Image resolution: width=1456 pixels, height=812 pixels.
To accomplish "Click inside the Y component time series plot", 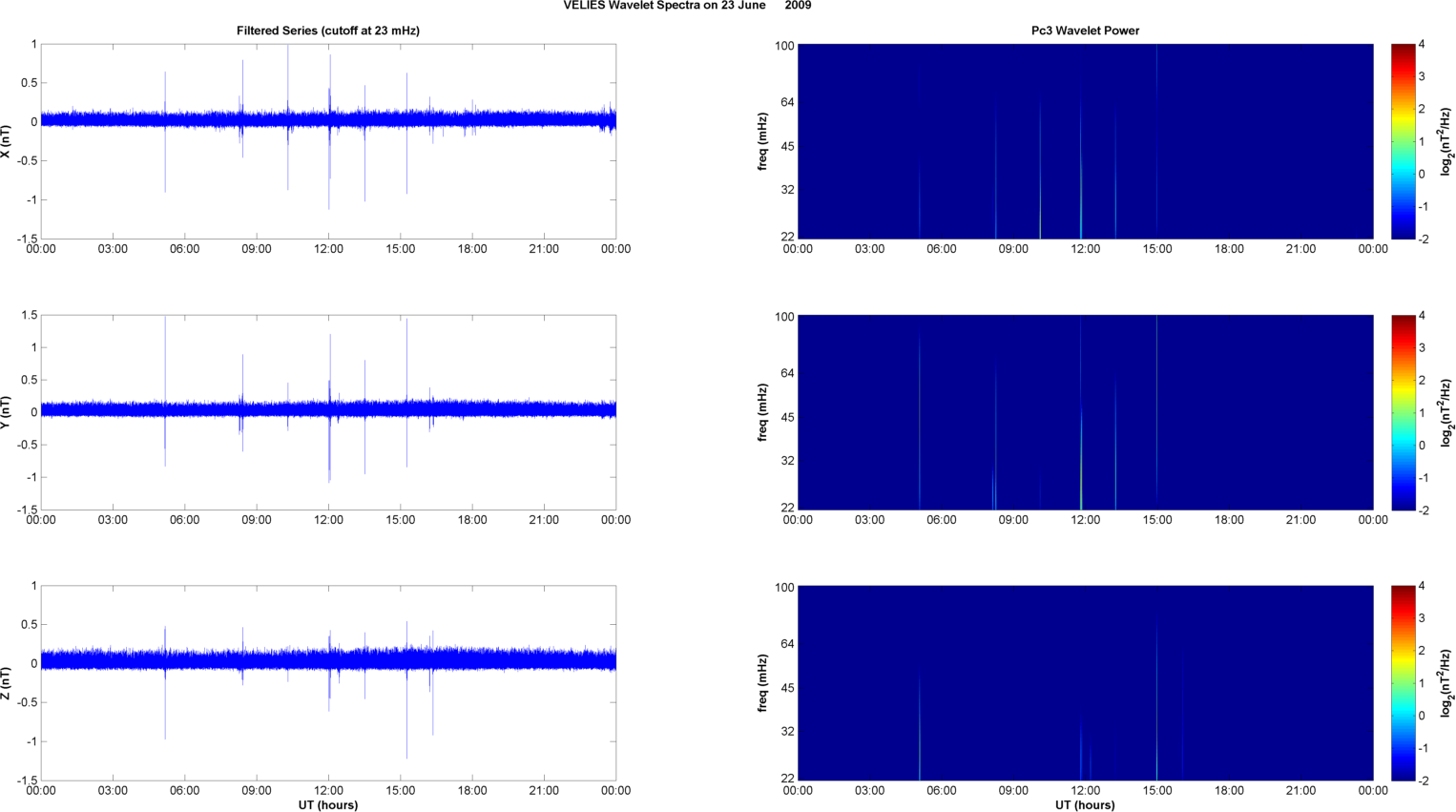I will pyautogui.click(x=328, y=412).
